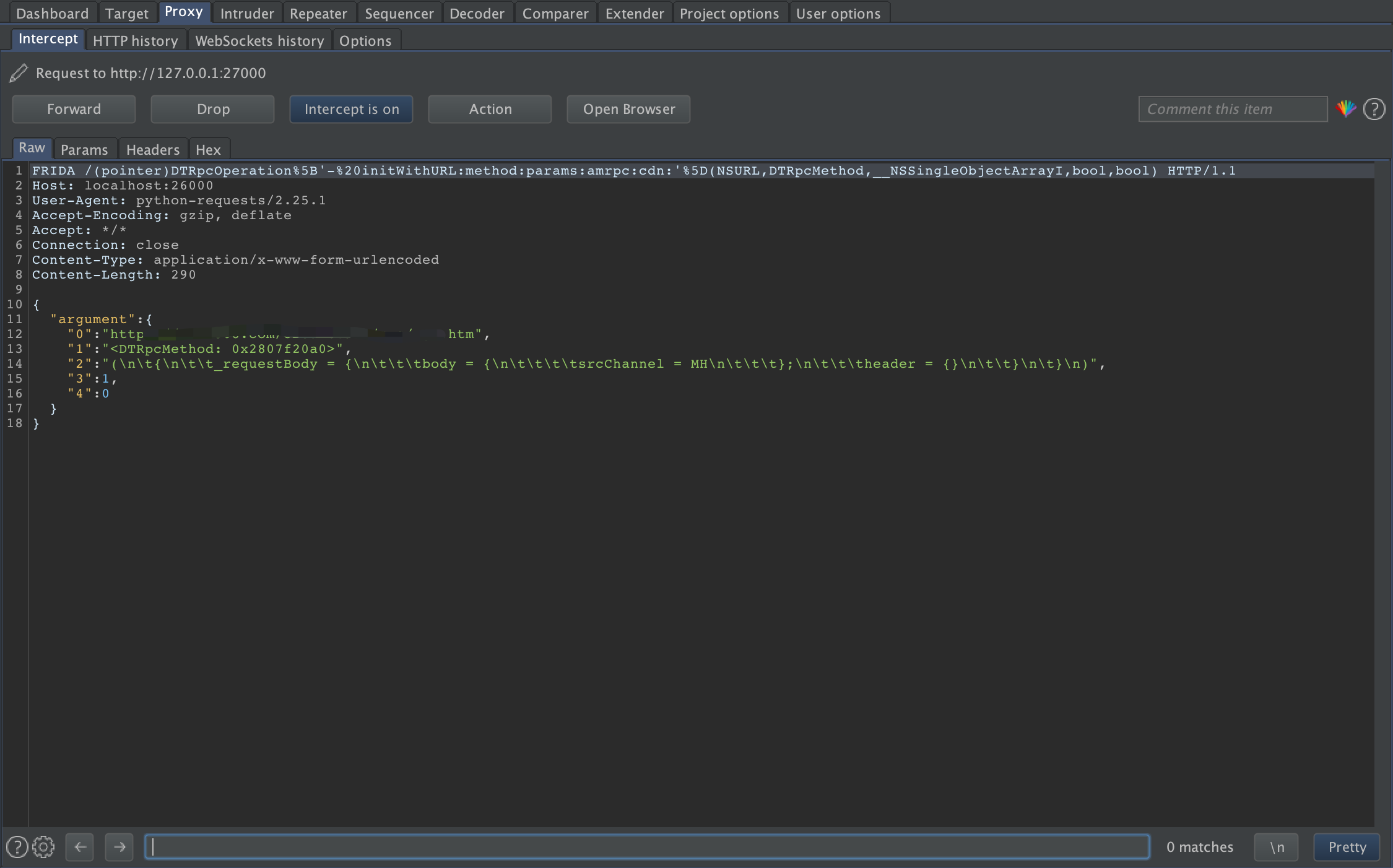Open search settings gear icon
Image resolution: width=1393 pixels, height=868 pixels.
(x=43, y=847)
